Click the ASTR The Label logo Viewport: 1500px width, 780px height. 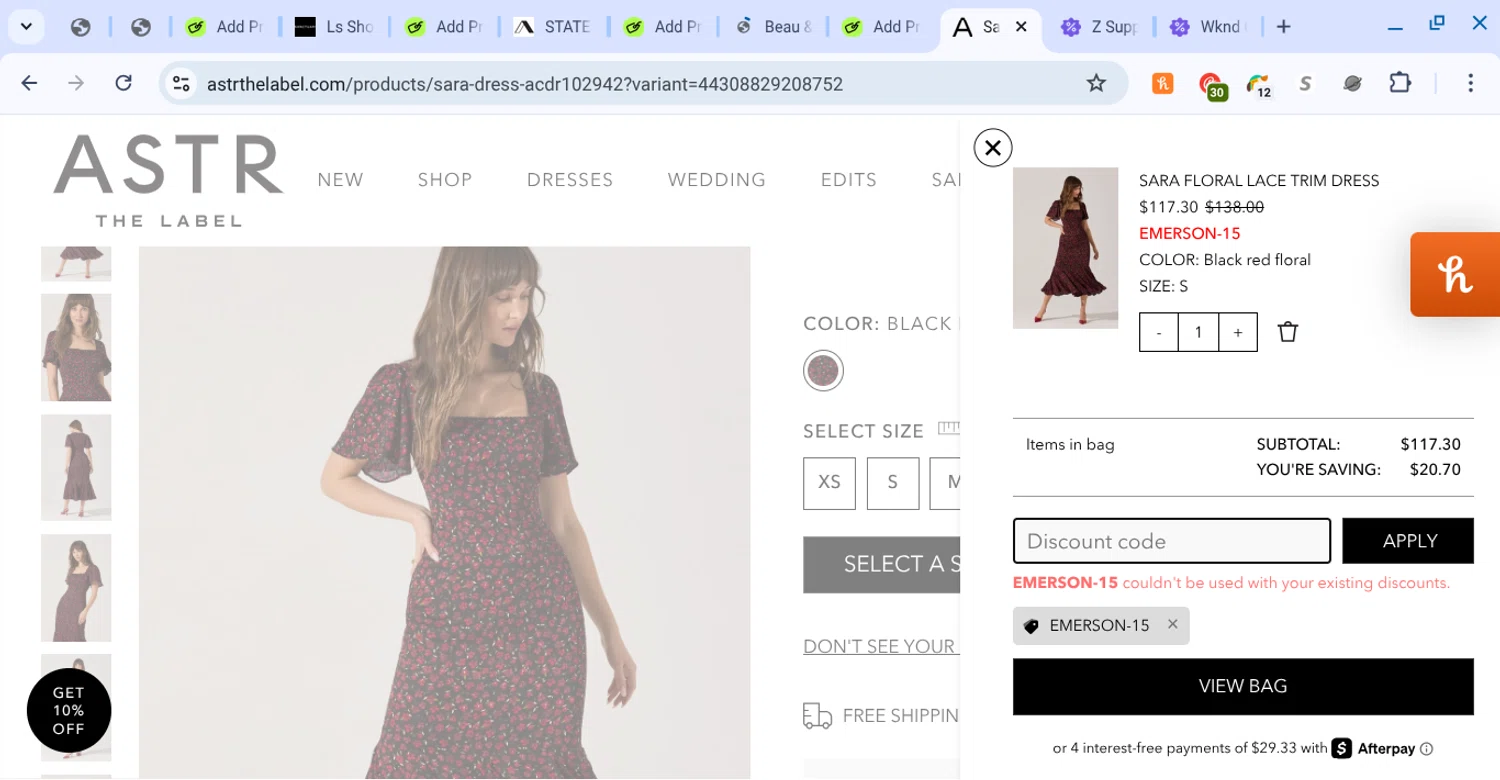pos(168,180)
